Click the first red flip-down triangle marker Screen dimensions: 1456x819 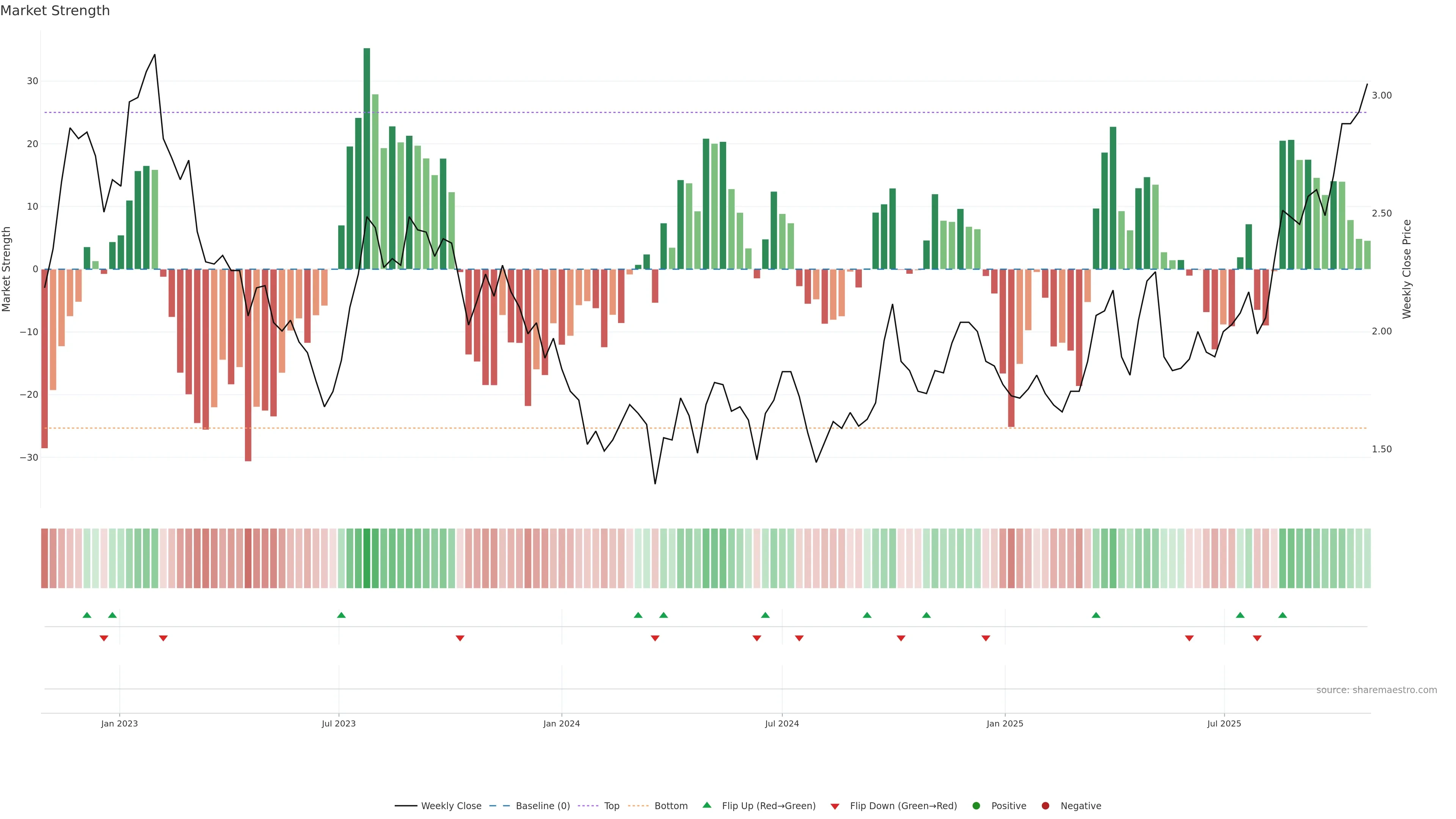click(104, 638)
